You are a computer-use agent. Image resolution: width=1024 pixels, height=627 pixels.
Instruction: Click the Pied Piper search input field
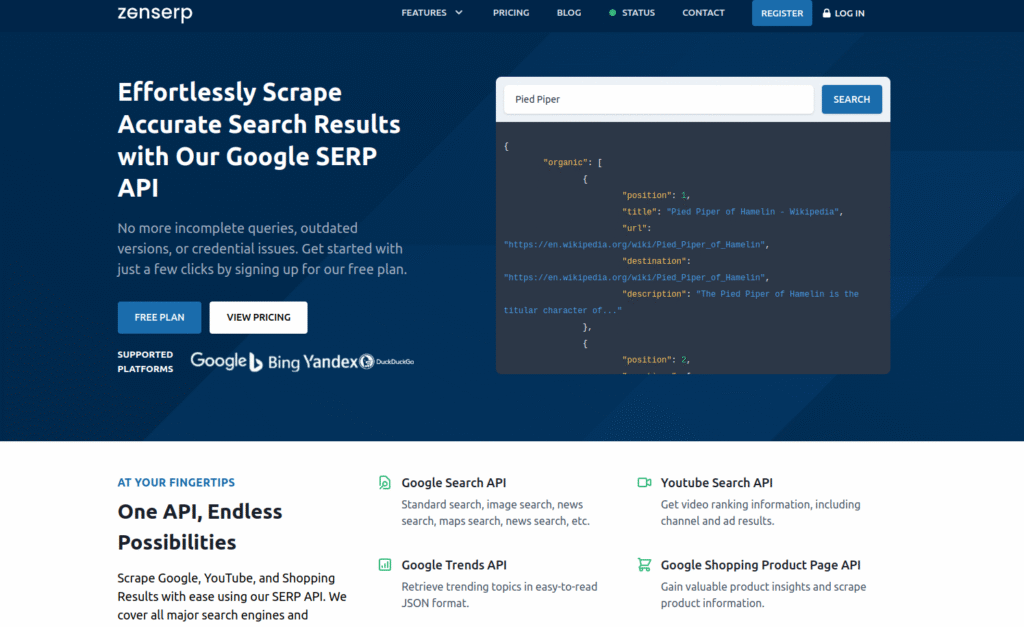658,99
